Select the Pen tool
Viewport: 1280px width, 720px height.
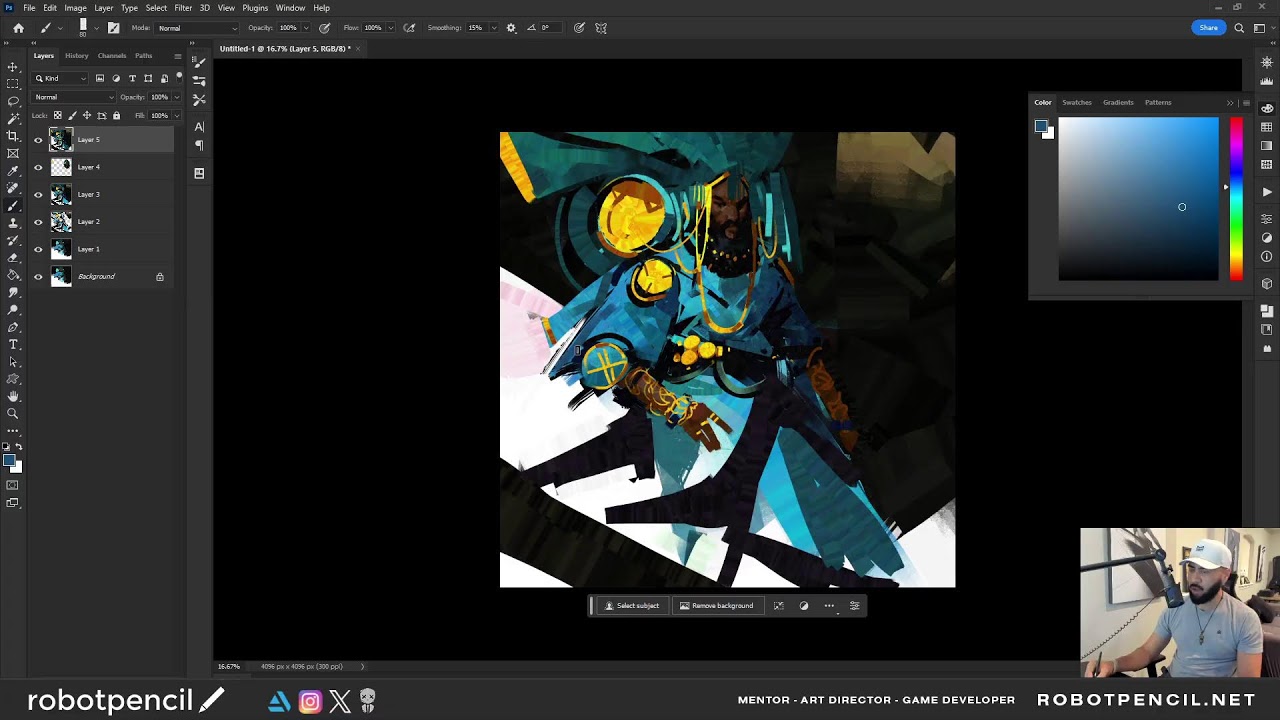pos(13,327)
